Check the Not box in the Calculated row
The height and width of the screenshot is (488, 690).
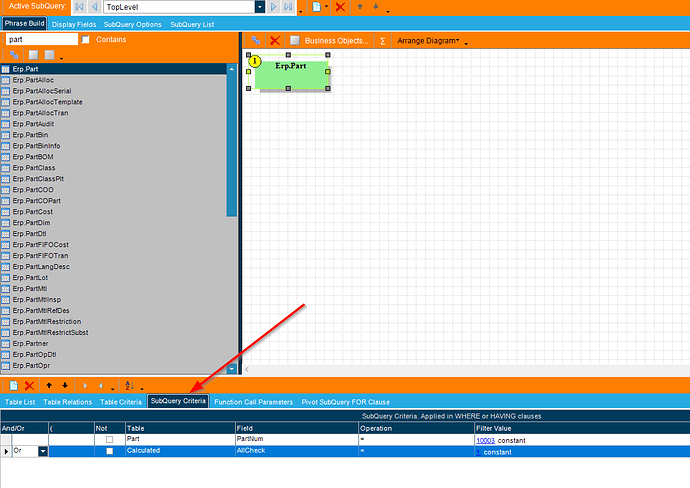coord(110,451)
